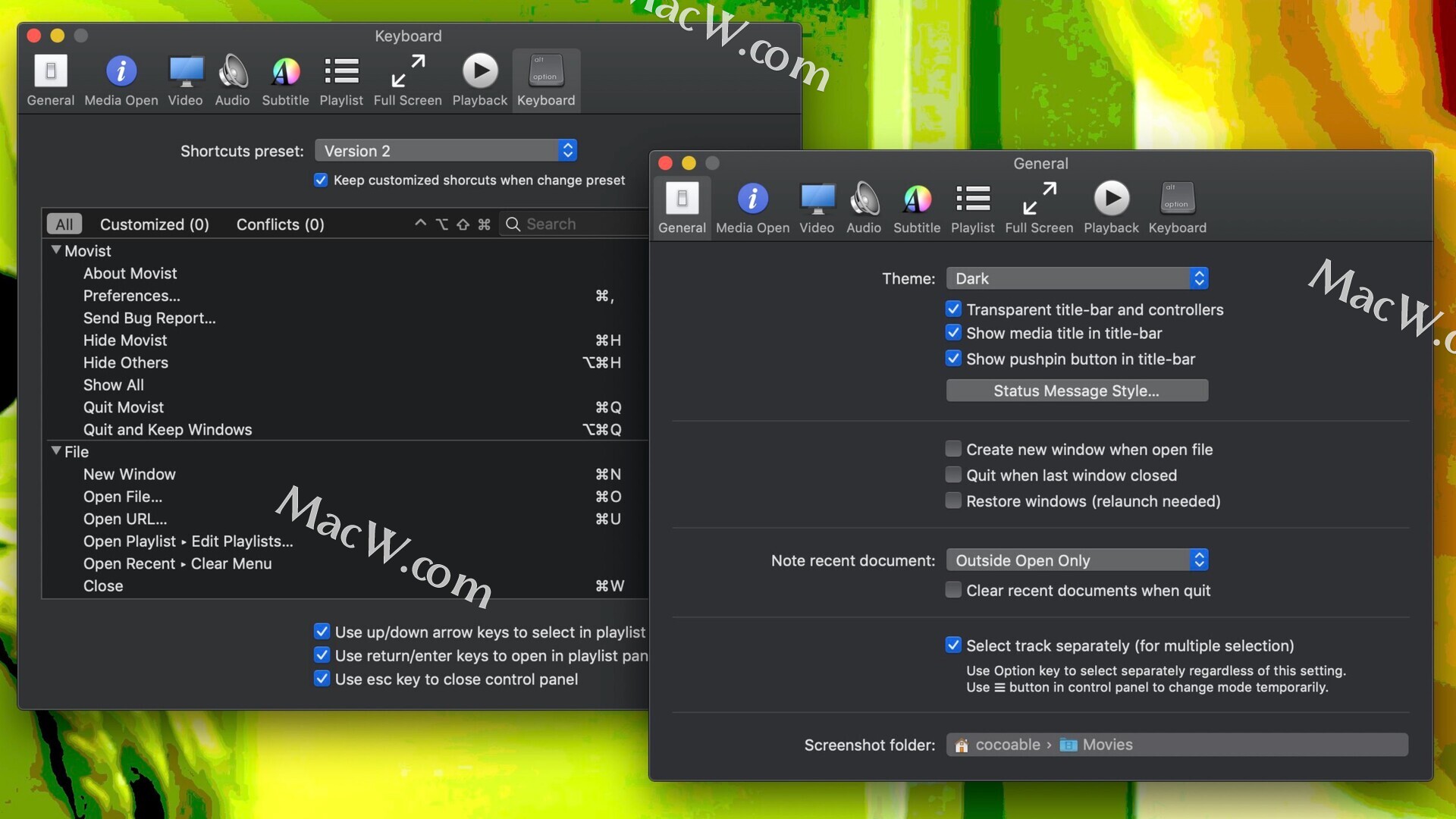Screen dimensions: 1456x819
Task: Switch to Customized (0) tab
Action: (x=155, y=224)
